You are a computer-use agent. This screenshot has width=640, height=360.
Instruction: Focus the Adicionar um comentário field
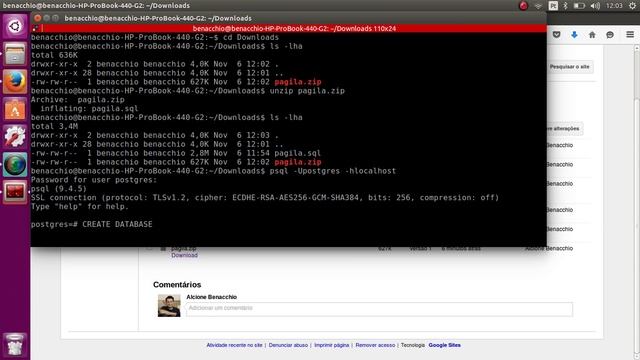click(379, 309)
